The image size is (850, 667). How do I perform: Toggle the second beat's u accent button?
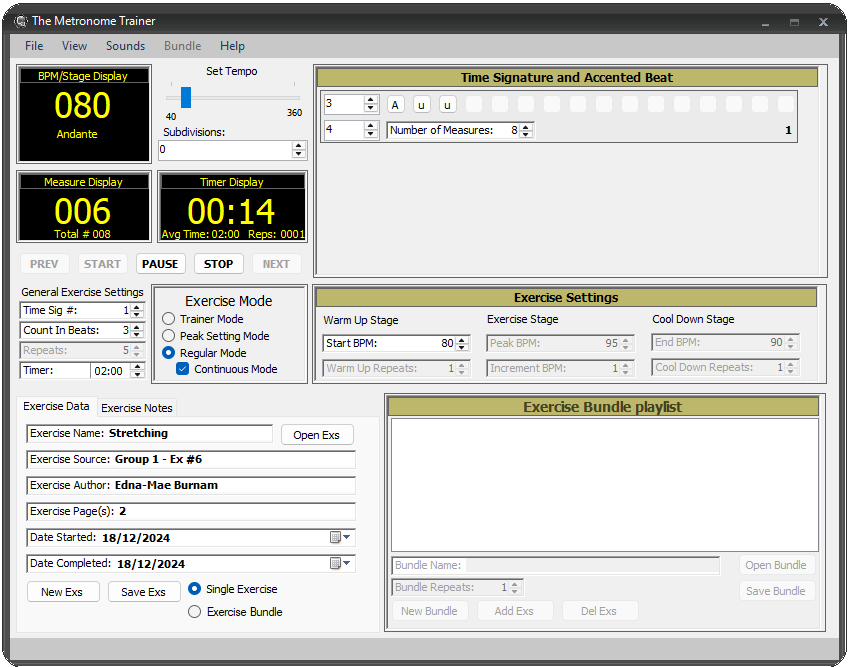[x=421, y=104]
